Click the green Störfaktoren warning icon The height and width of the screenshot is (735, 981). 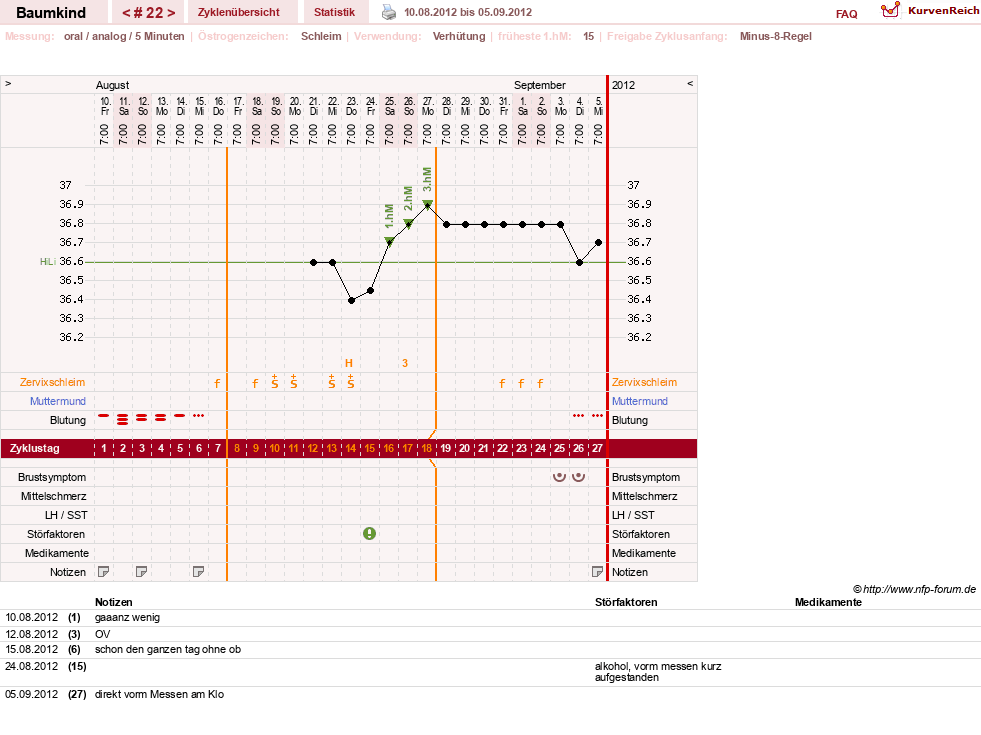pos(370,534)
